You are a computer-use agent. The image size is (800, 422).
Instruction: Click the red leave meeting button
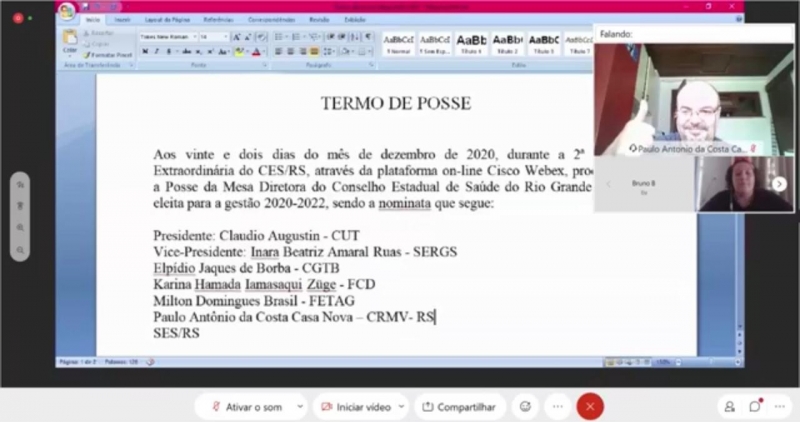click(x=590, y=407)
